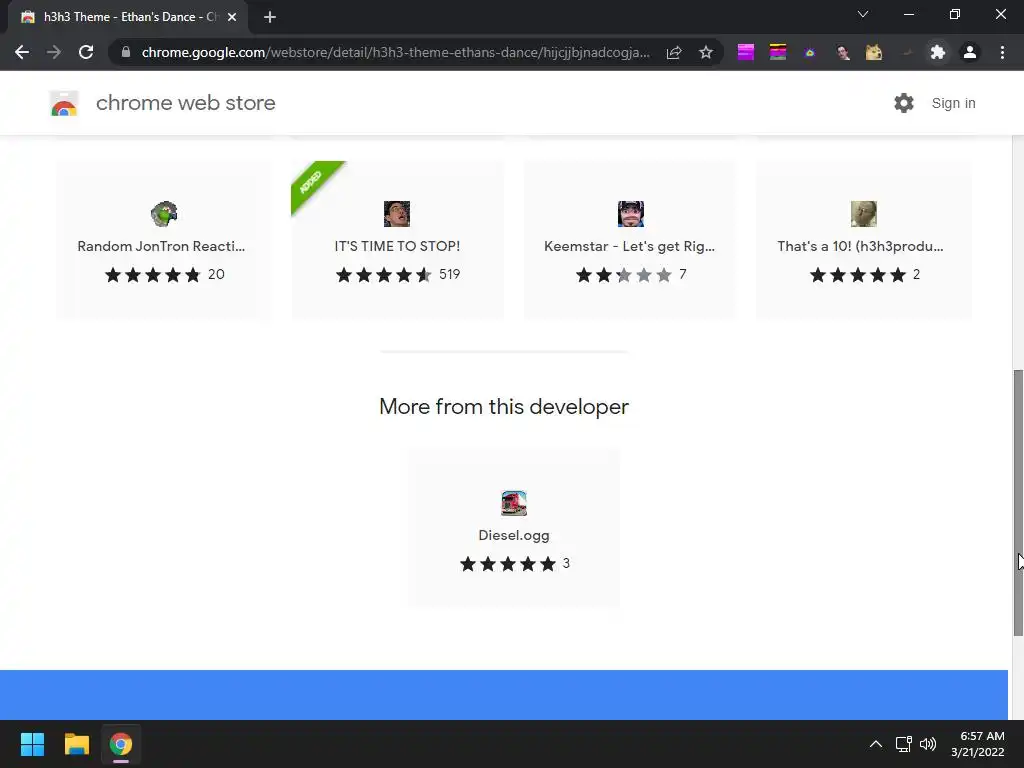Open Diesel.ogg truck icon

pos(514,504)
